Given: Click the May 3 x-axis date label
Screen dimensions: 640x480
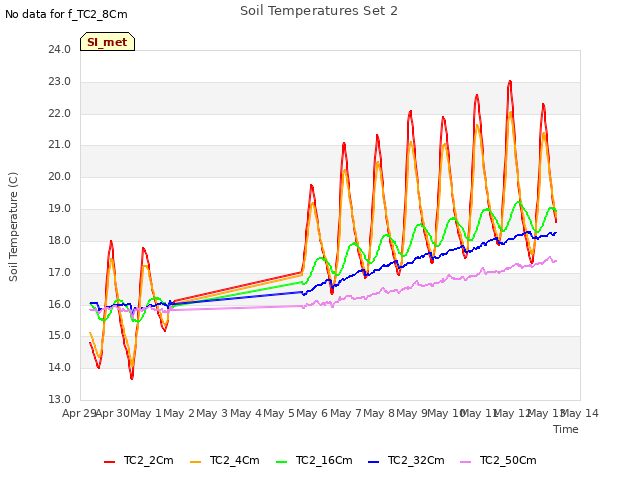Looking at the screenshot, I should 212,413.
